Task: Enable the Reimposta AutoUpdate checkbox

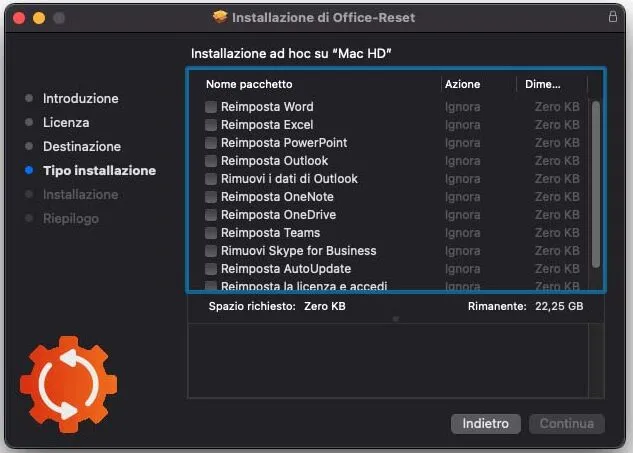Action: click(x=211, y=269)
